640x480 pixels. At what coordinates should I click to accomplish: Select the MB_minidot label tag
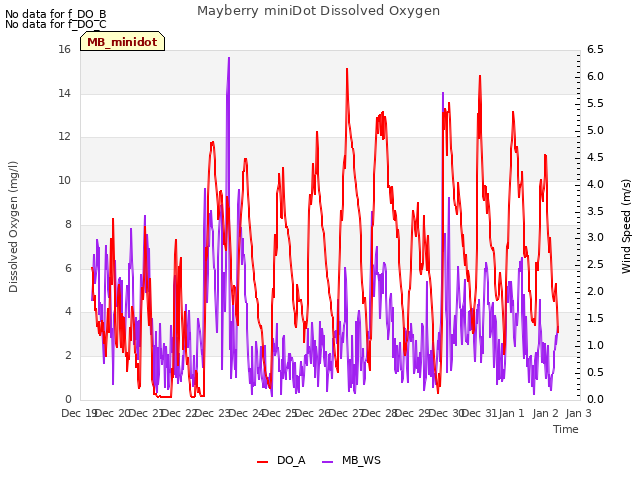tap(122, 42)
